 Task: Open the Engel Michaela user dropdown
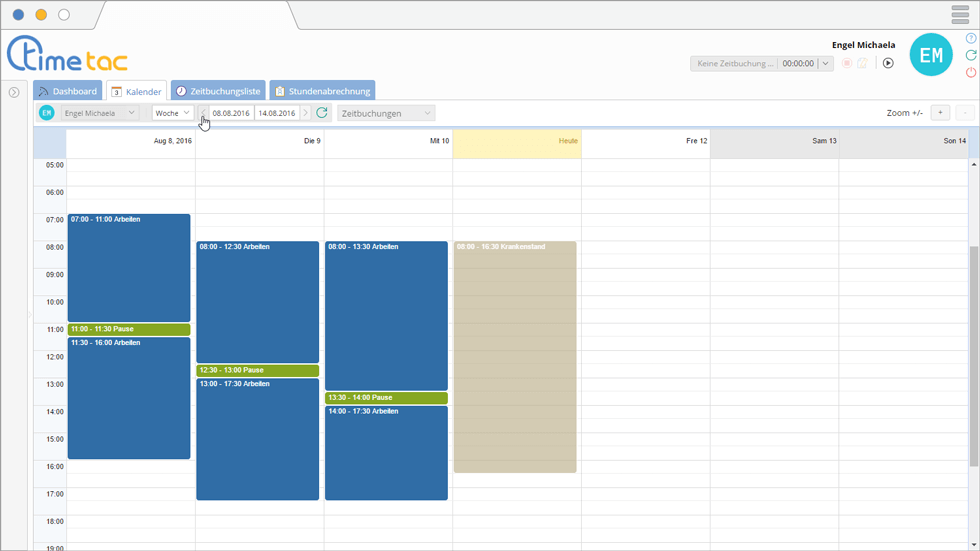(x=99, y=113)
